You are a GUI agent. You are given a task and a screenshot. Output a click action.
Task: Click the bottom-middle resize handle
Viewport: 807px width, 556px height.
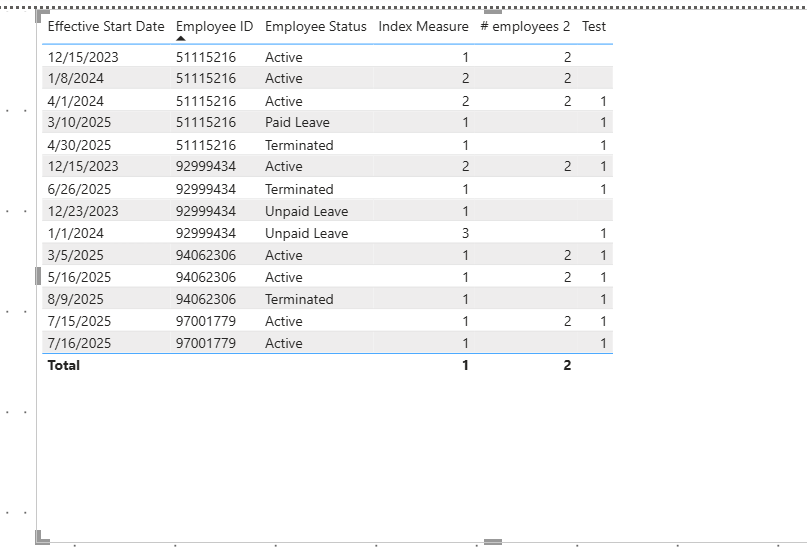[492, 541]
